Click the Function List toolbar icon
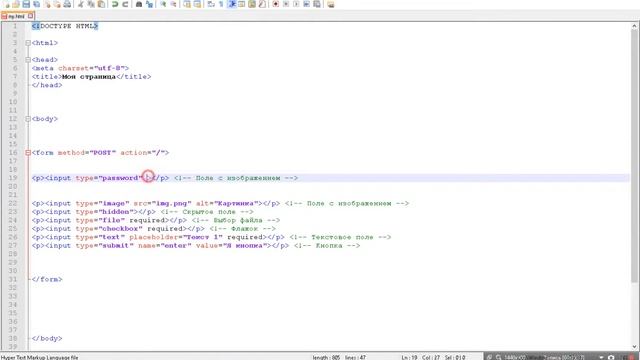 click(x=262, y=4)
